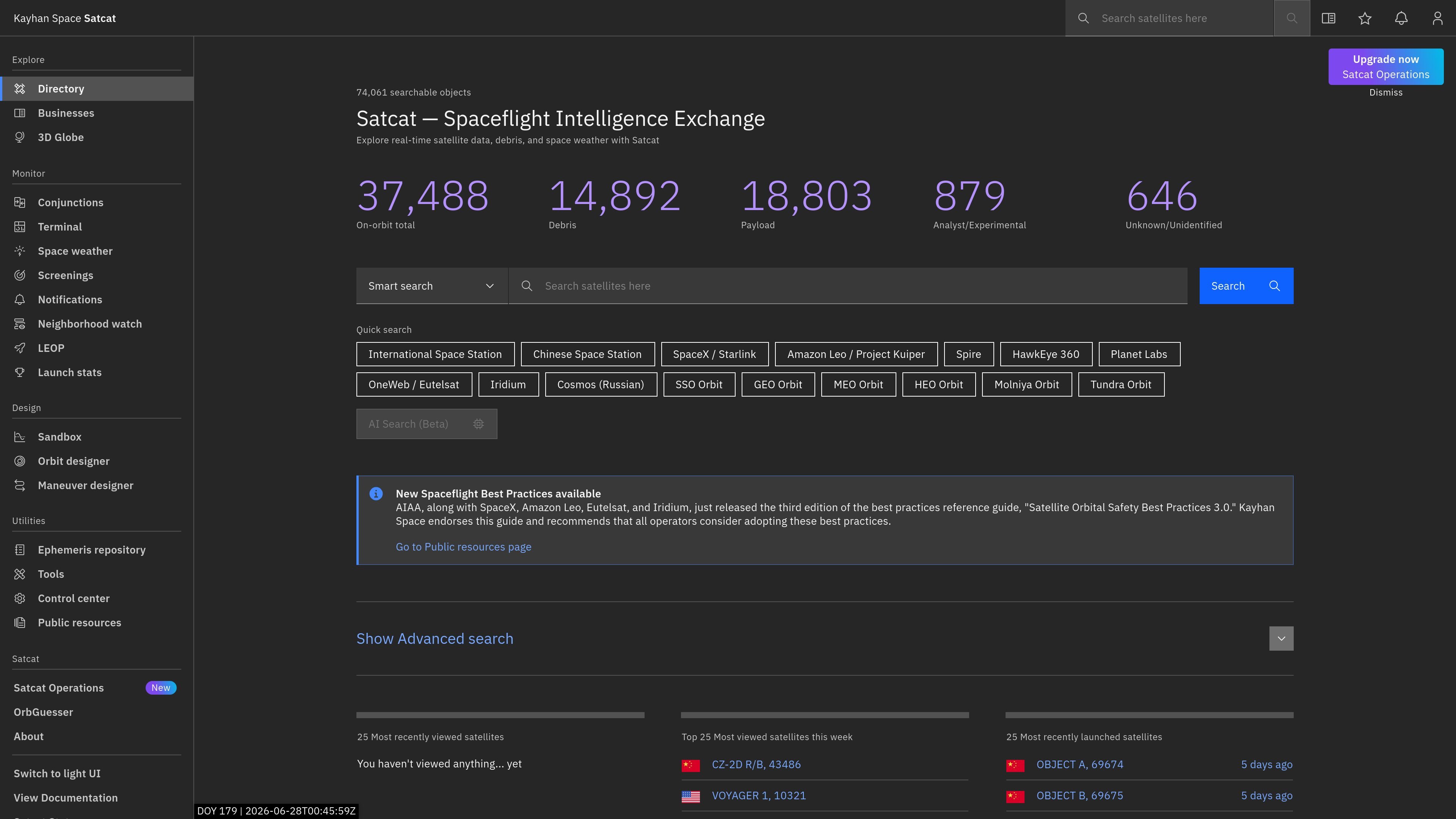Open CZ-2D R/B, 43486 satellite link

click(x=756, y=765)
